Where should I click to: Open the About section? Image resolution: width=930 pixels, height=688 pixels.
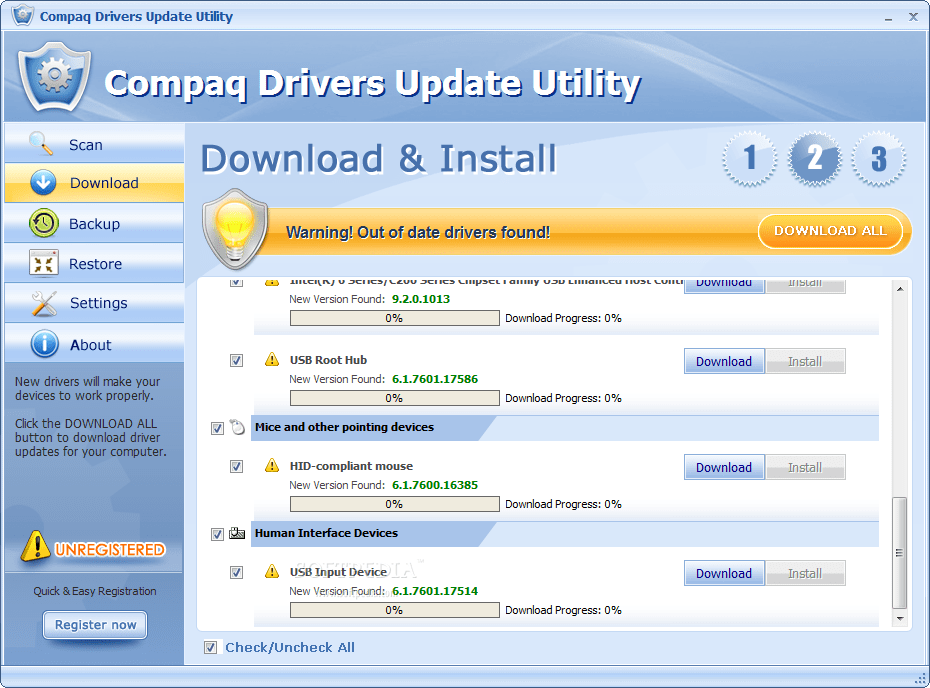click(x=94, y=344)
